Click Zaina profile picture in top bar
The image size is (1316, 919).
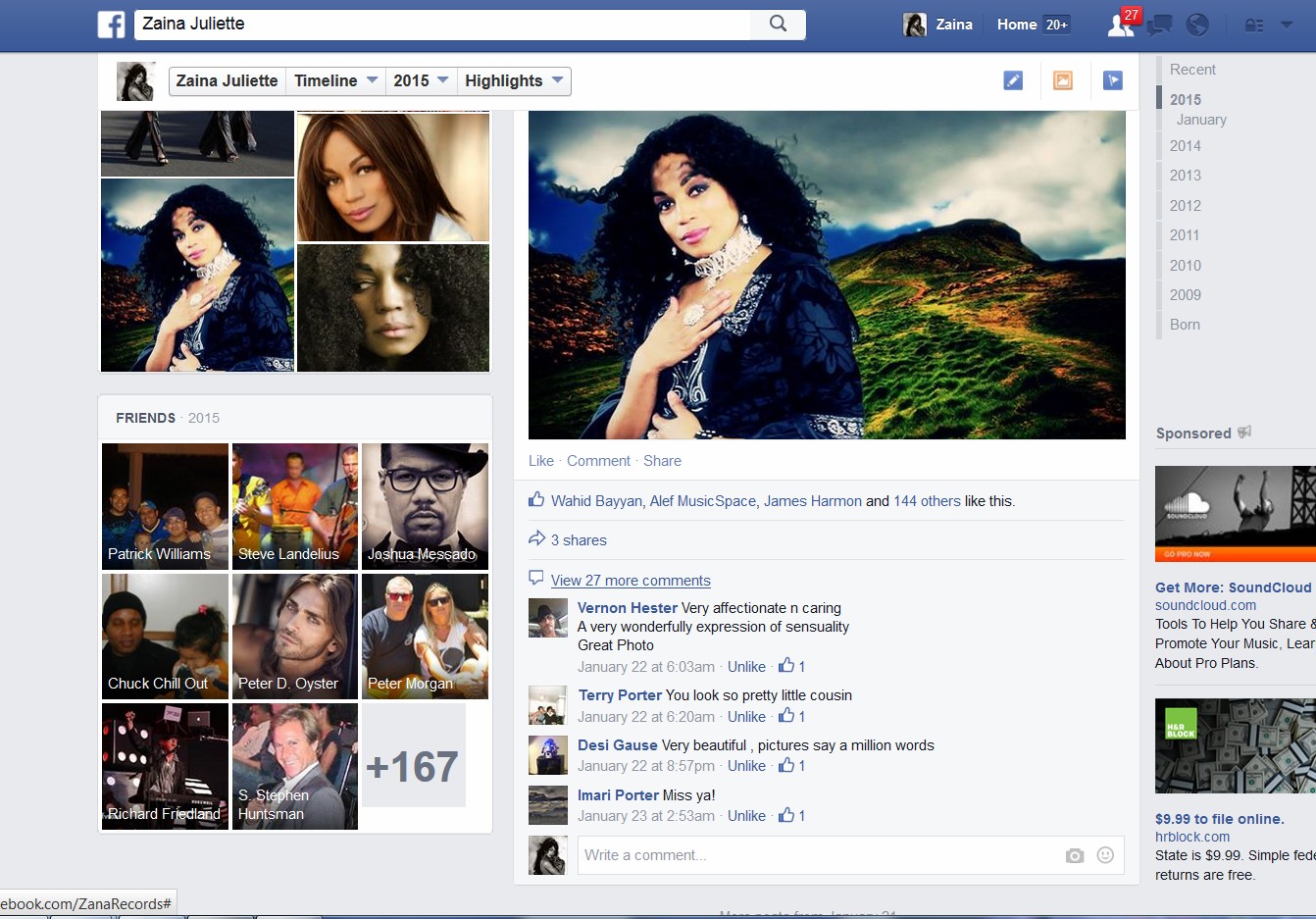(915, 25)
